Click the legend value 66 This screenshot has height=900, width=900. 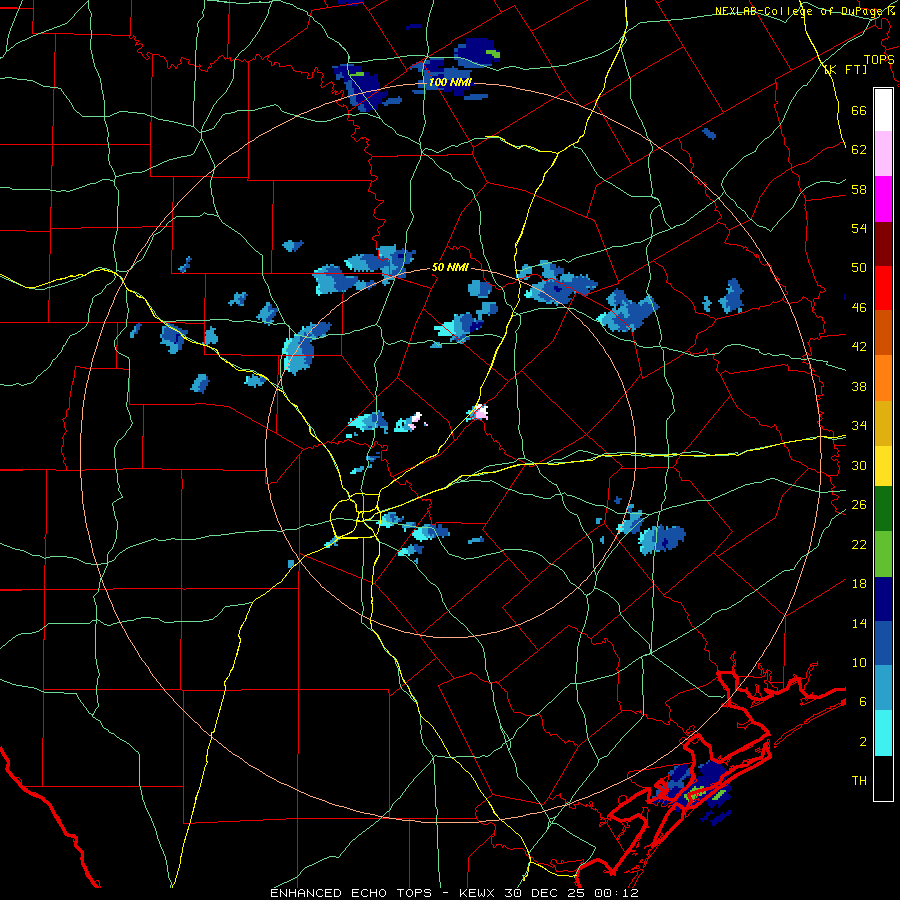click(x=859, y=110)
